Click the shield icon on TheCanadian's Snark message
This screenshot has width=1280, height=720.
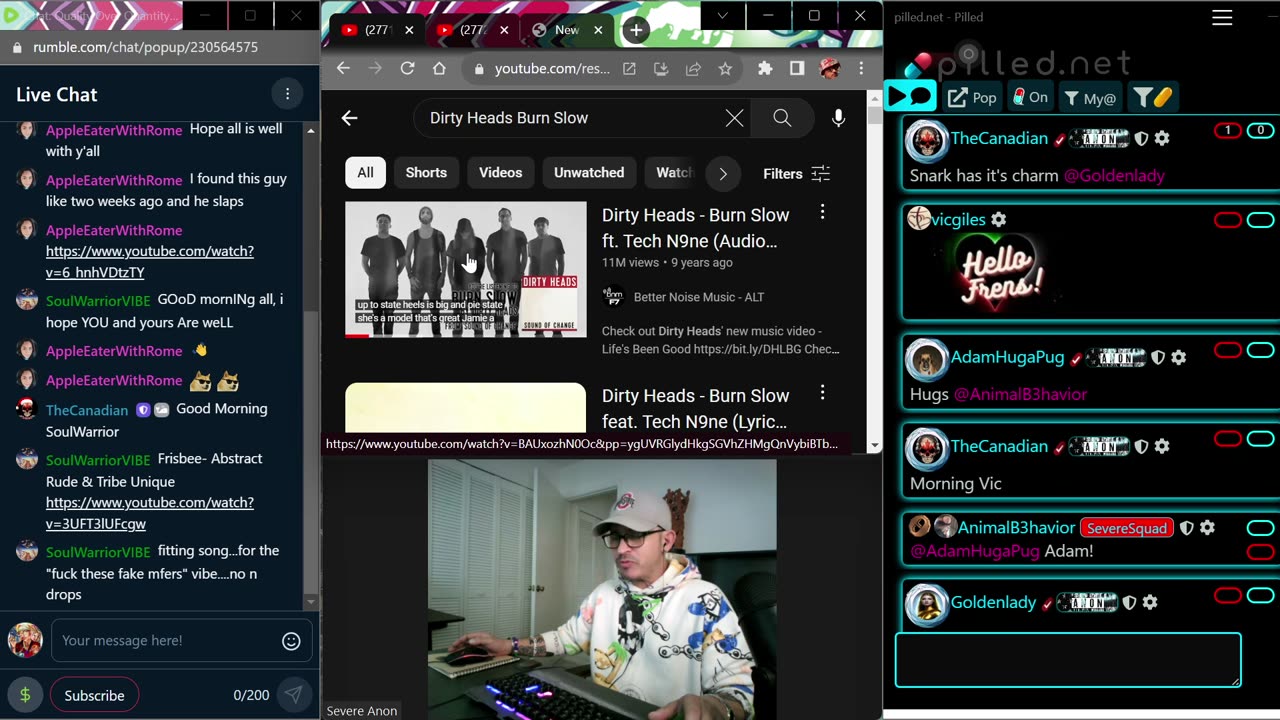point(1141,139)
